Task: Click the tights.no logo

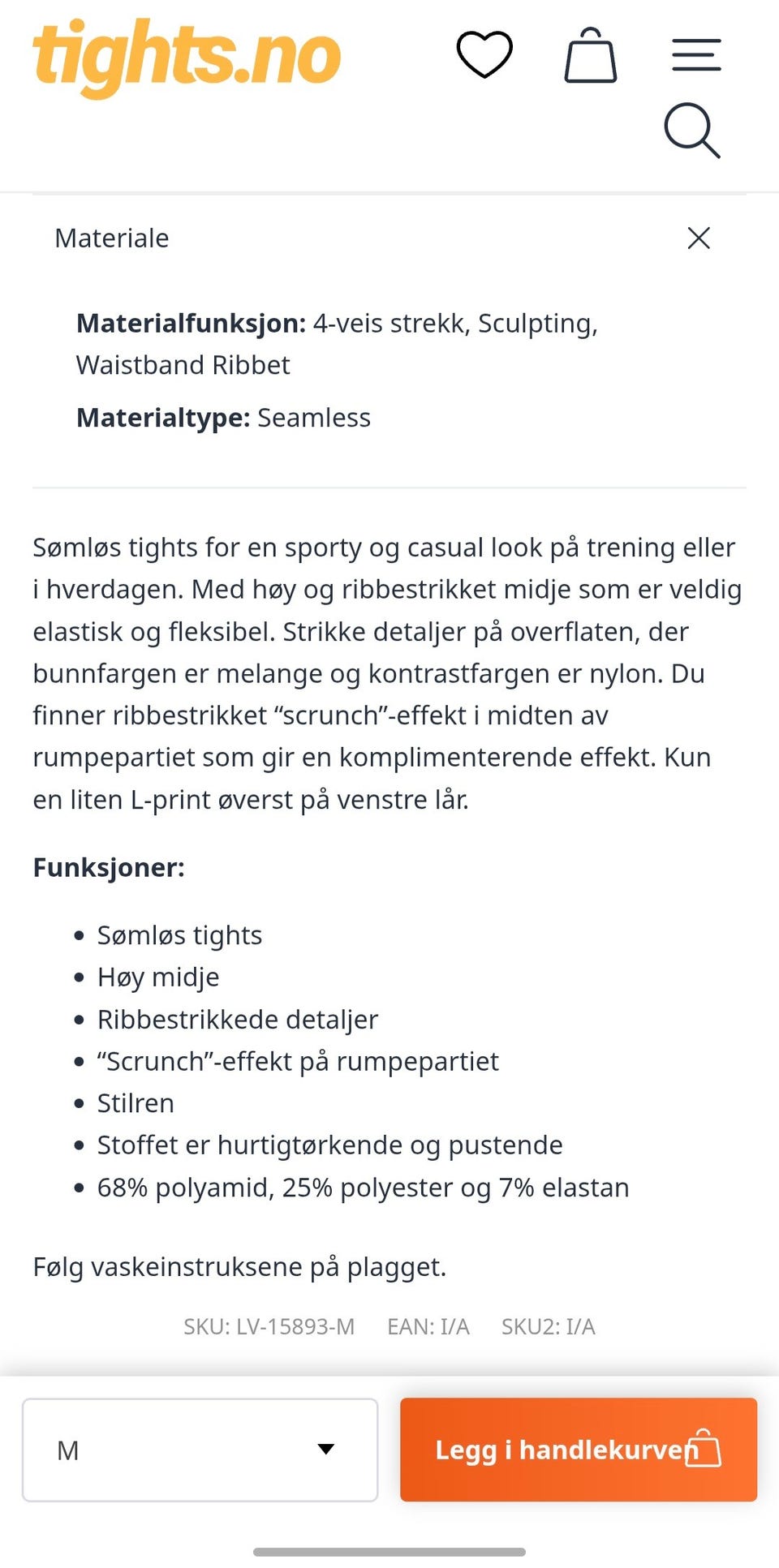Action: coord(185,55)
